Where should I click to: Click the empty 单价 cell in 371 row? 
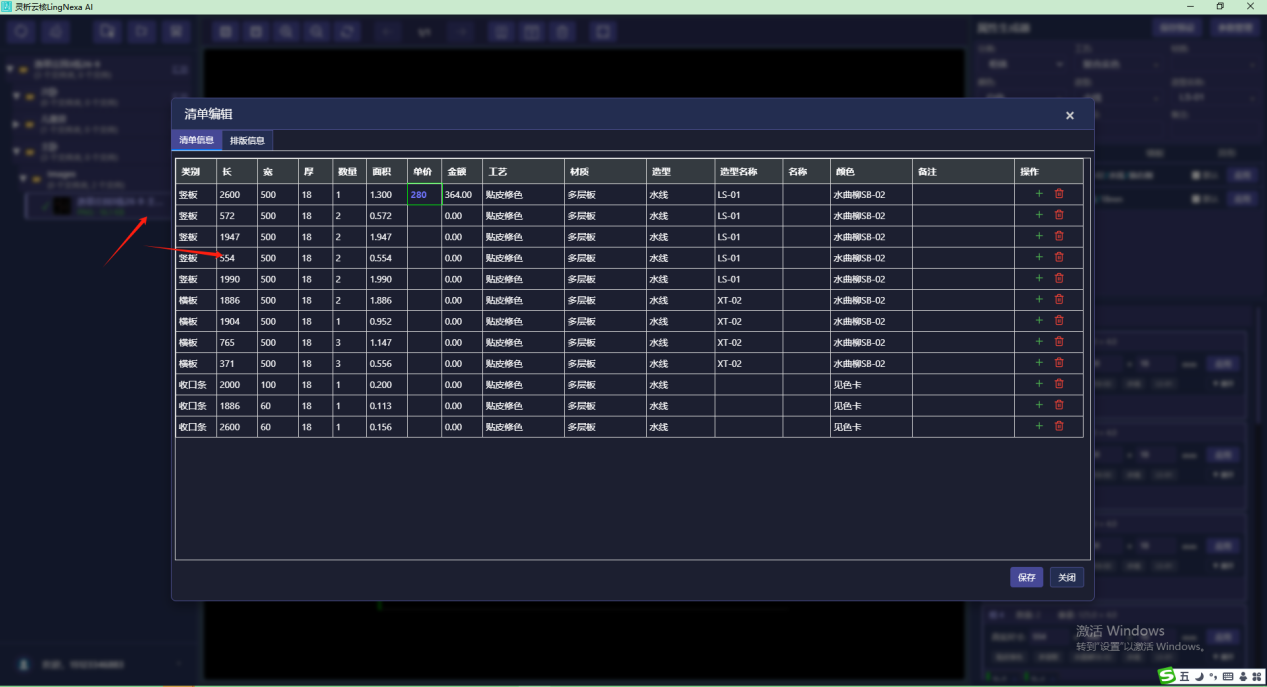click(x=424, y=362)
